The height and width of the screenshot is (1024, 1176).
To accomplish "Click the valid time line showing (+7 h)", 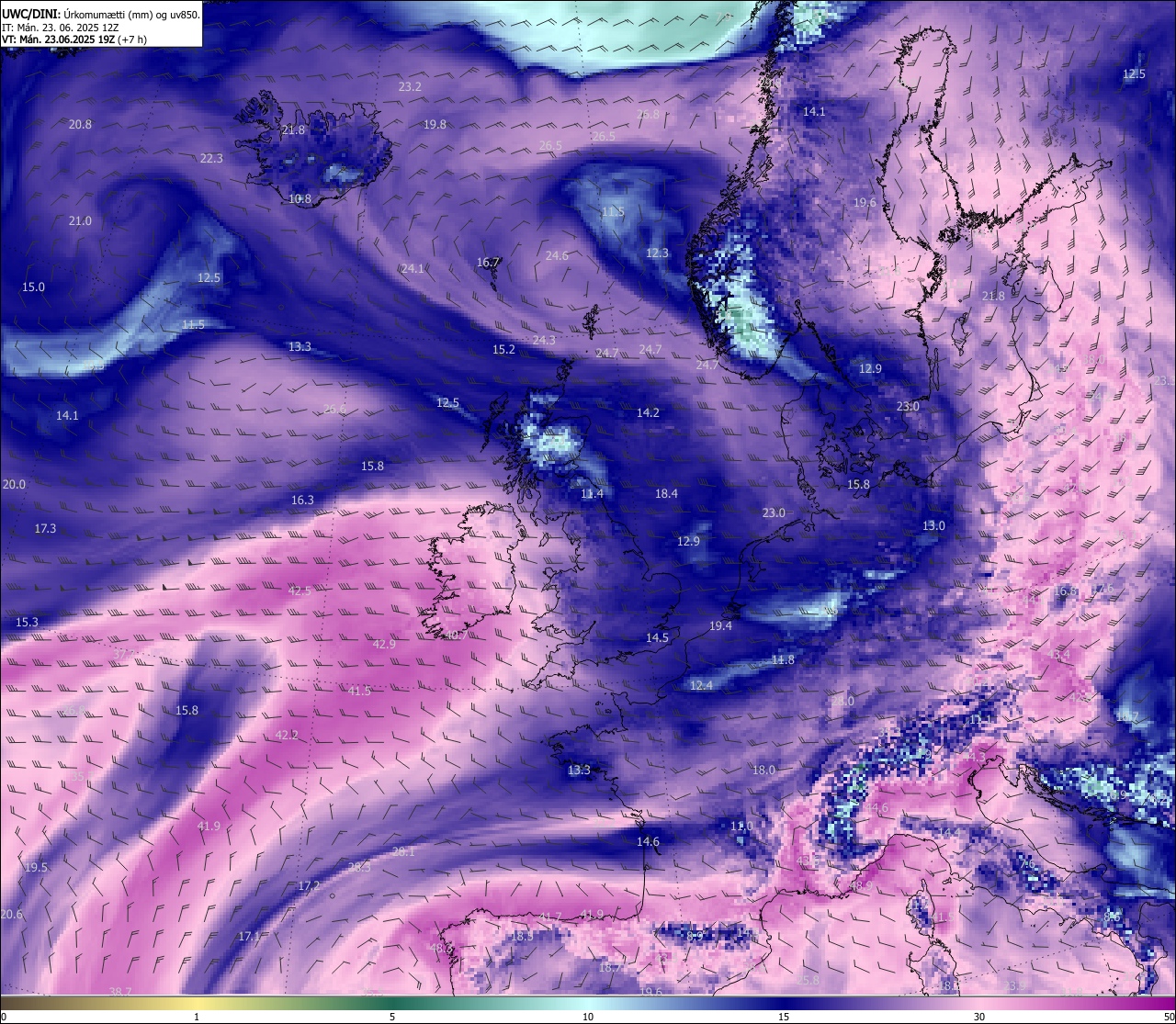I will coord(74,39).
